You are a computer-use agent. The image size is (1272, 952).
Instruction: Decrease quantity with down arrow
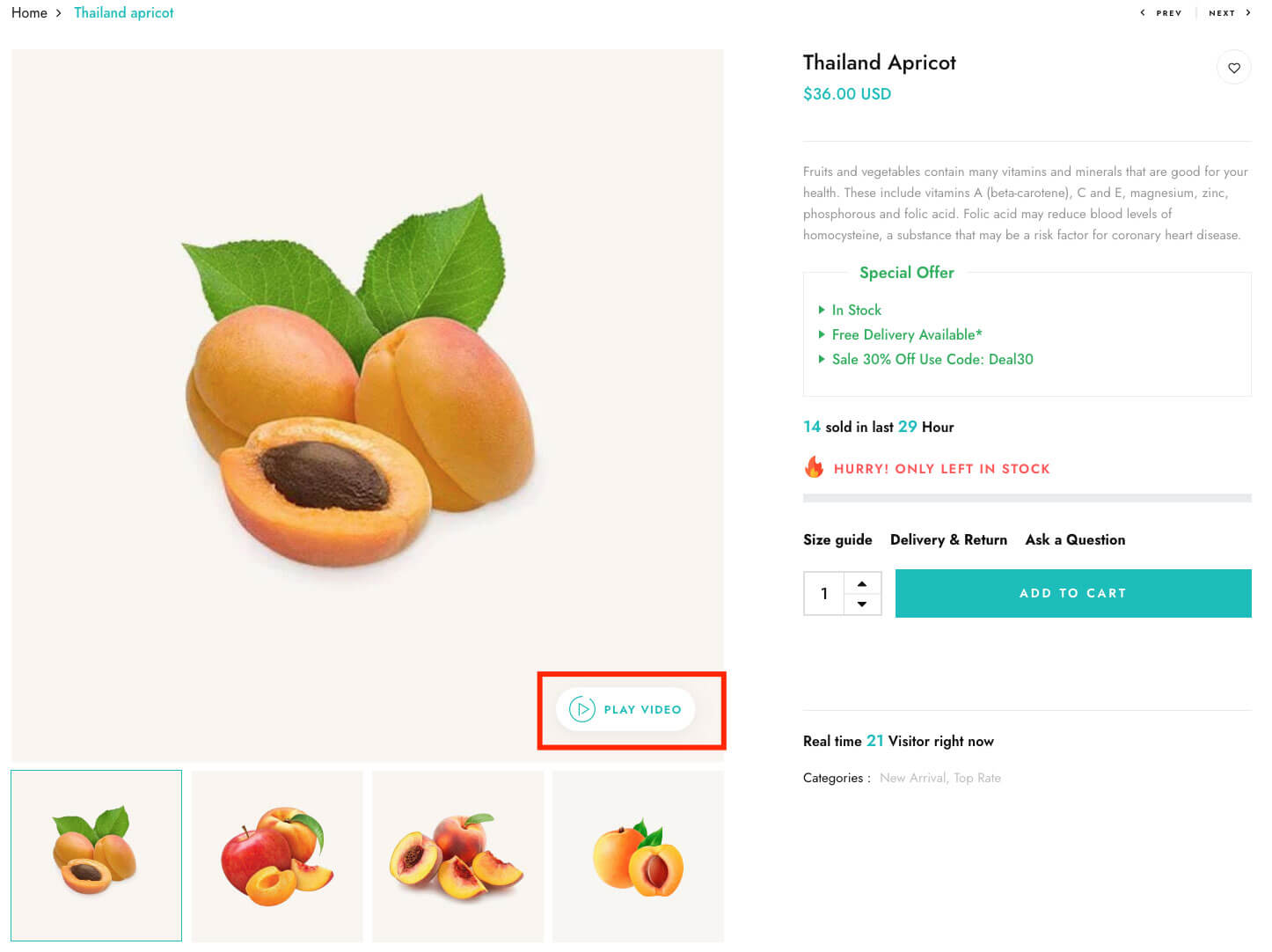[x=862, y=604]
